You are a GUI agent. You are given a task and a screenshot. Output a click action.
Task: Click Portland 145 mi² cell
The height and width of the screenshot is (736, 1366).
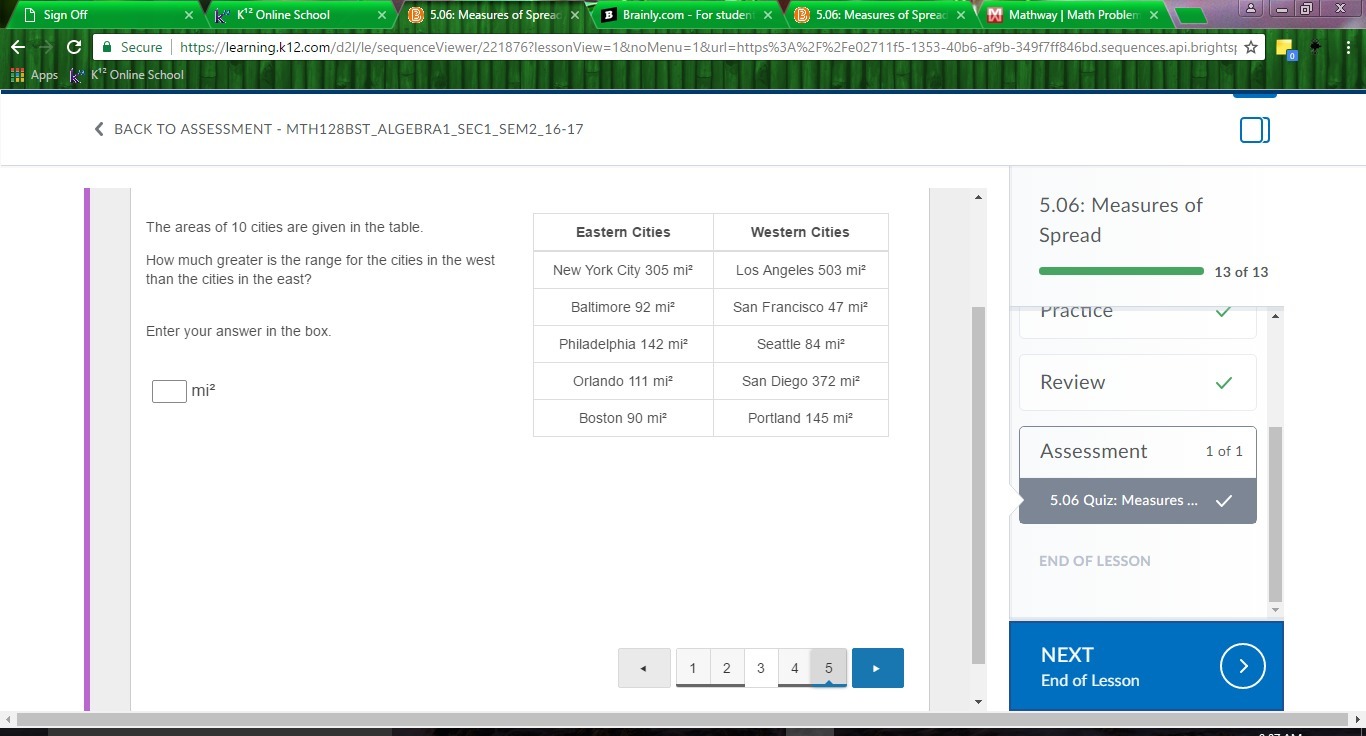tap(800, 418)
